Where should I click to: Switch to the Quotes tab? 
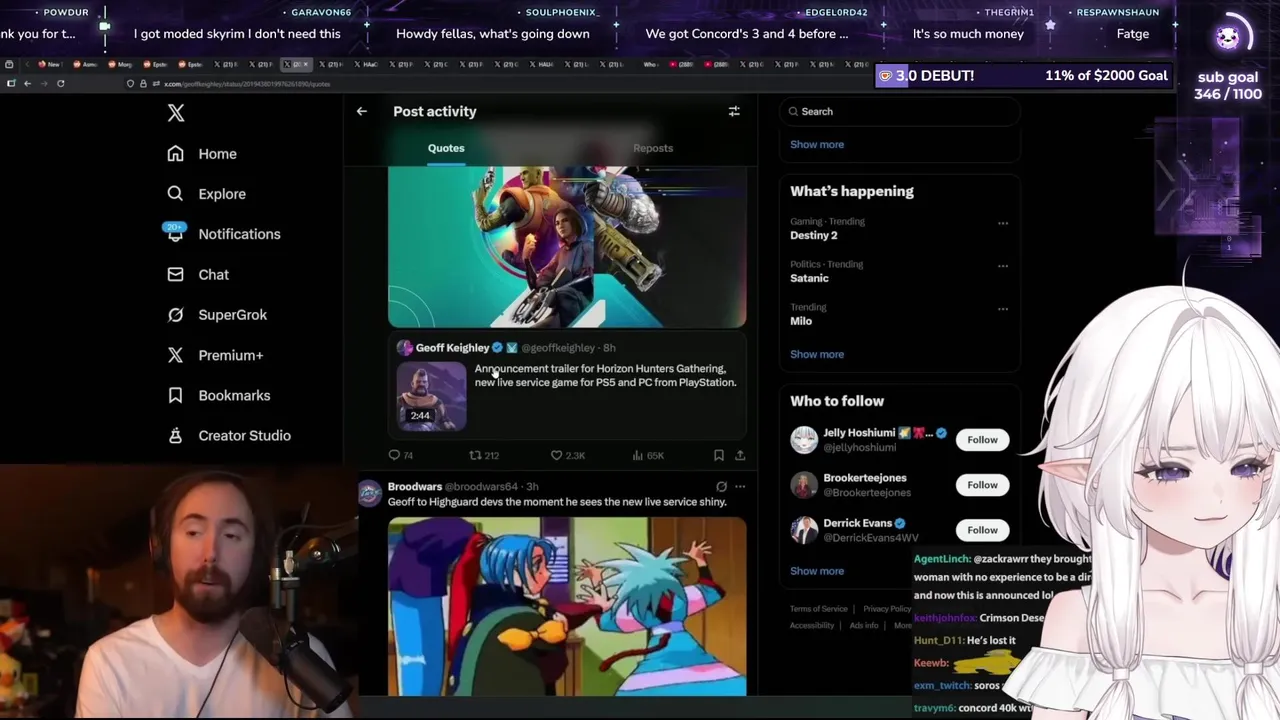[446, 148]
